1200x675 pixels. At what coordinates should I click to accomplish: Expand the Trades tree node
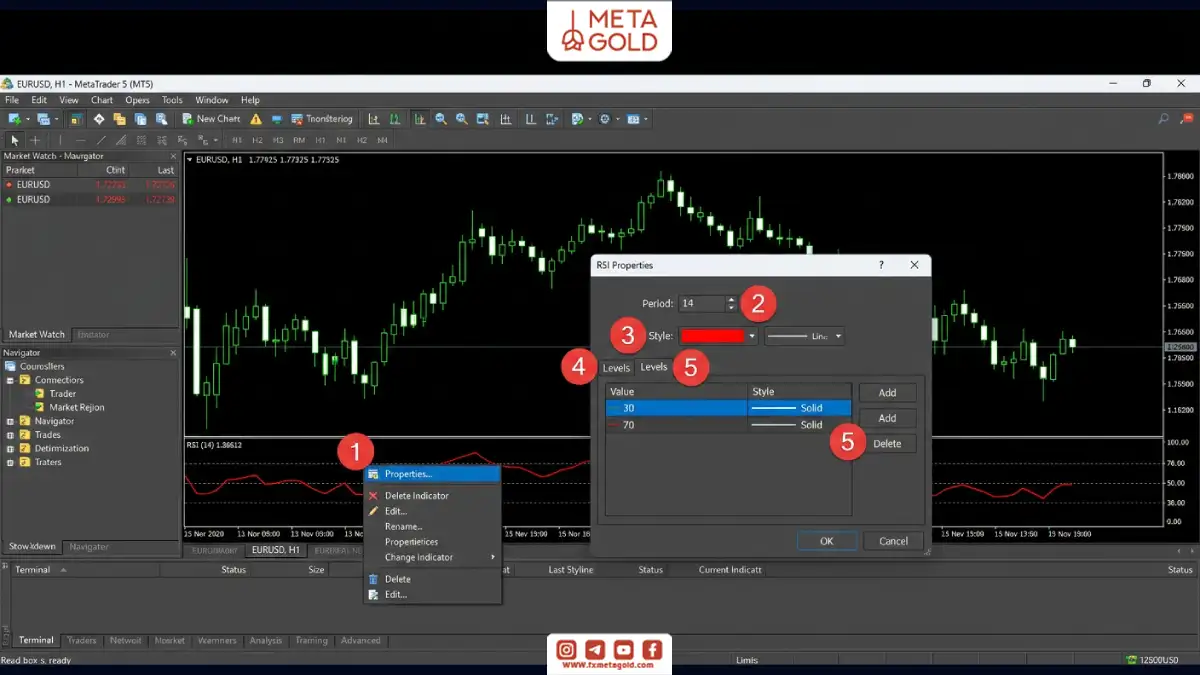pos(10,435)
